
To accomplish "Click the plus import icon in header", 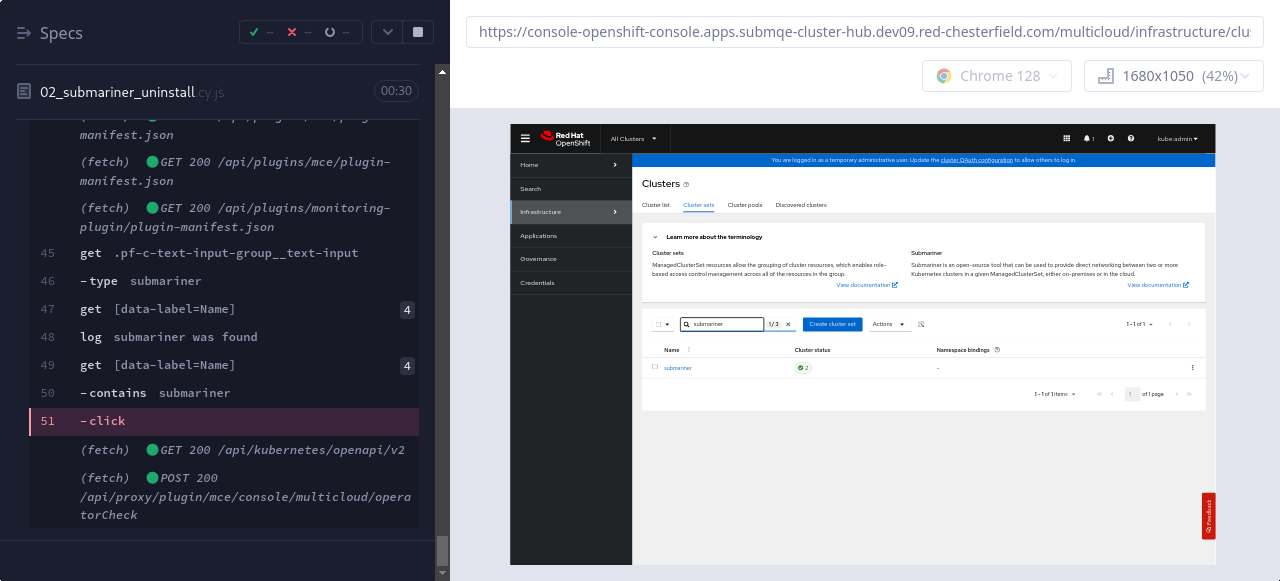I will [x=1110, y=138].
